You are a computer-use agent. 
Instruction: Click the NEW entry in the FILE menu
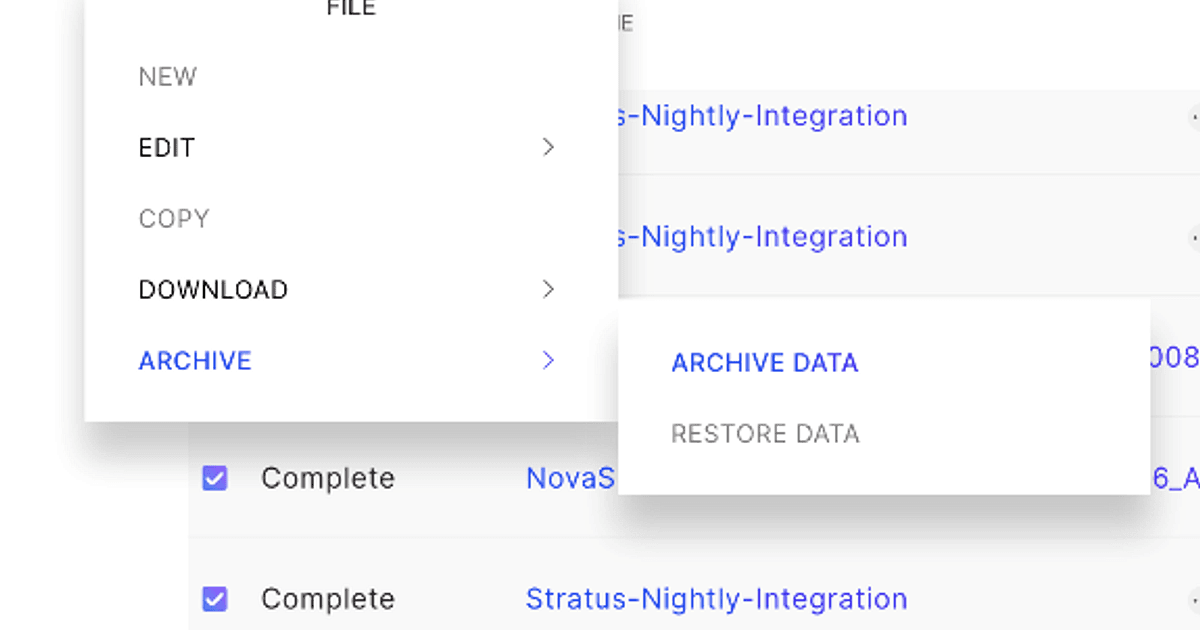pyautogui.click(x=168, y=76)
